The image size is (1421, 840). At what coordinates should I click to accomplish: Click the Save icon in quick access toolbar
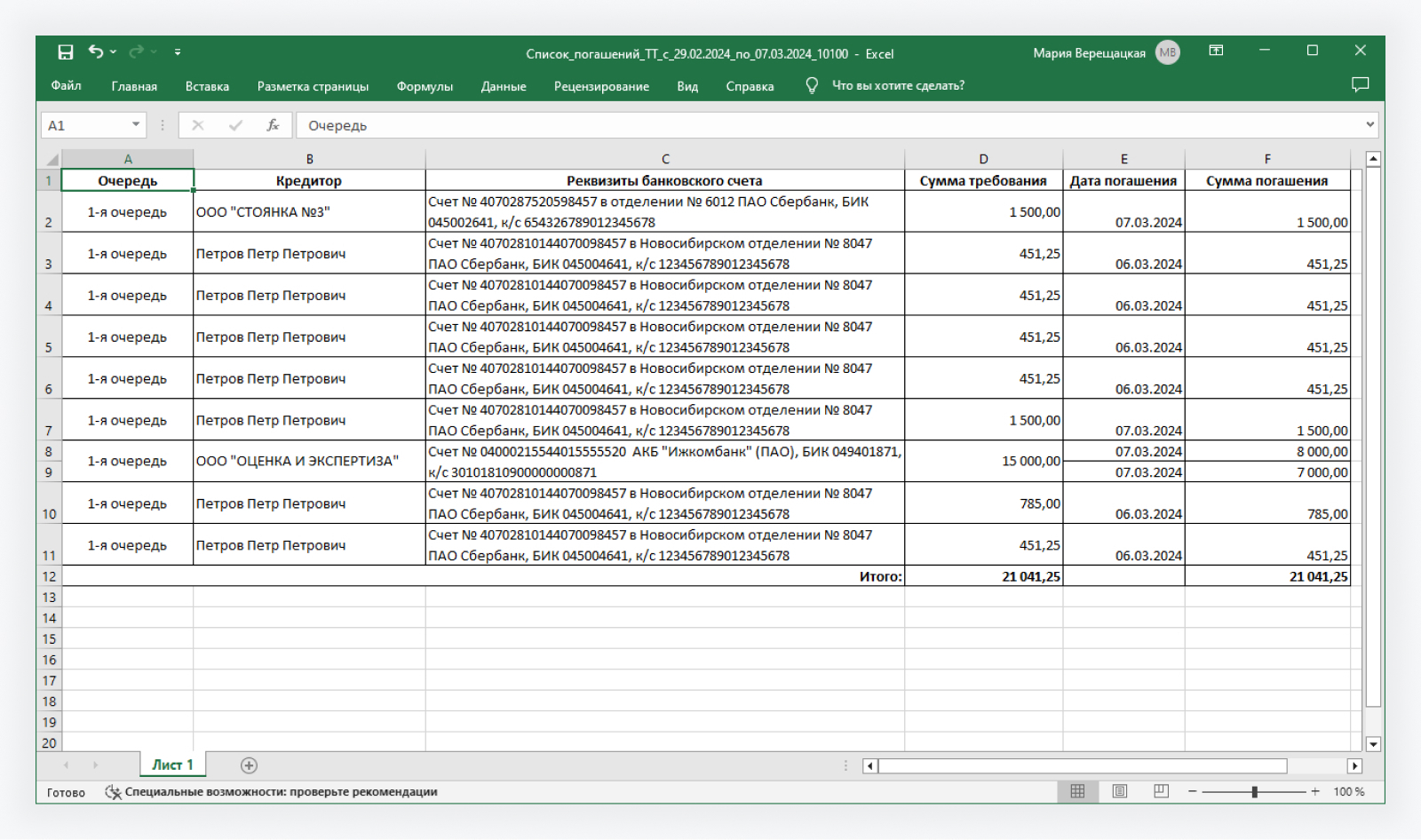pyautogui.click(x=65, y=52)
